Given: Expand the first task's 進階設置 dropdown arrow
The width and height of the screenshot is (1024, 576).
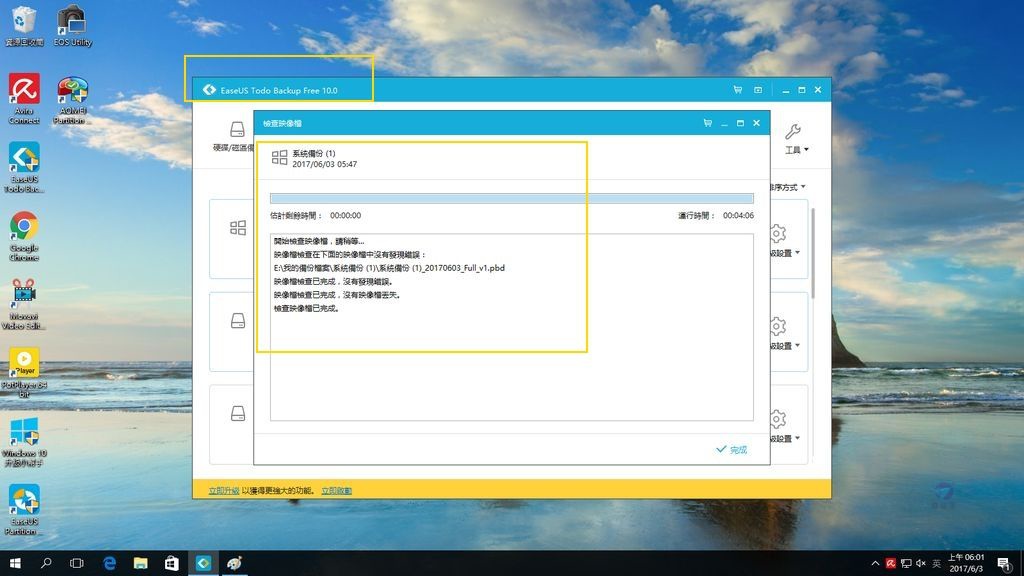Looking at the screenshot, I should pyautogui.click(x=797, y=253).
